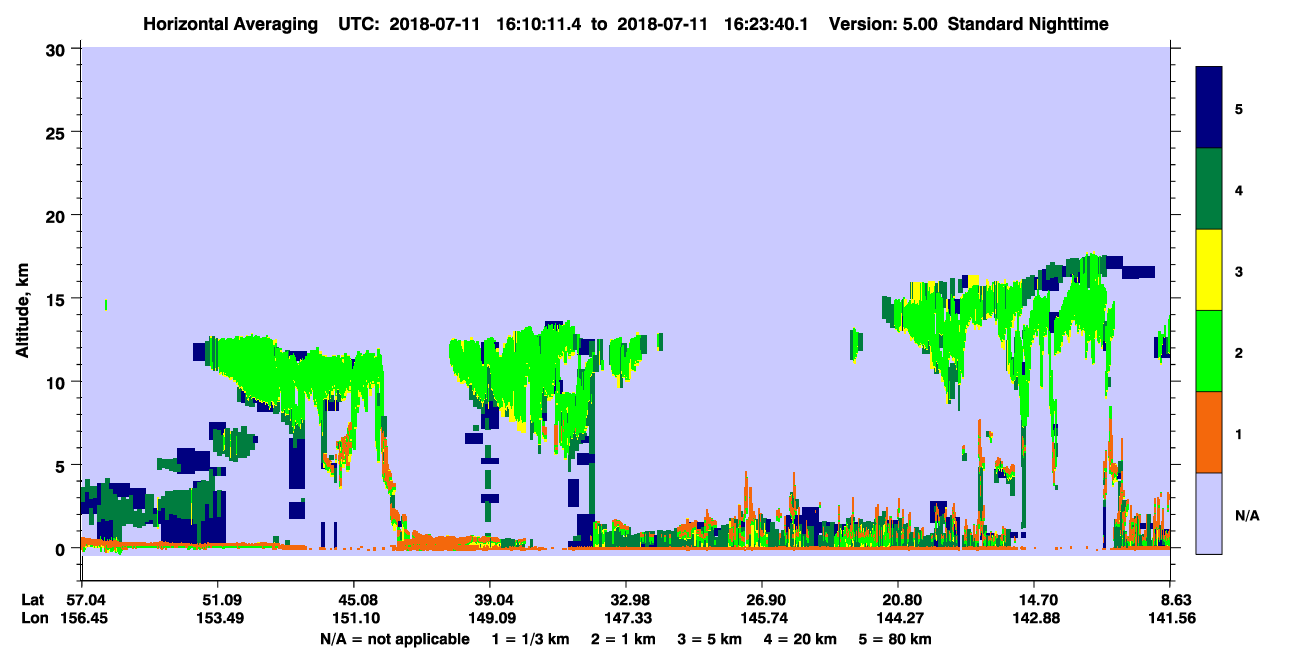
Task: Click the y-axis tick label 10
Action: (x=57, y=382)
